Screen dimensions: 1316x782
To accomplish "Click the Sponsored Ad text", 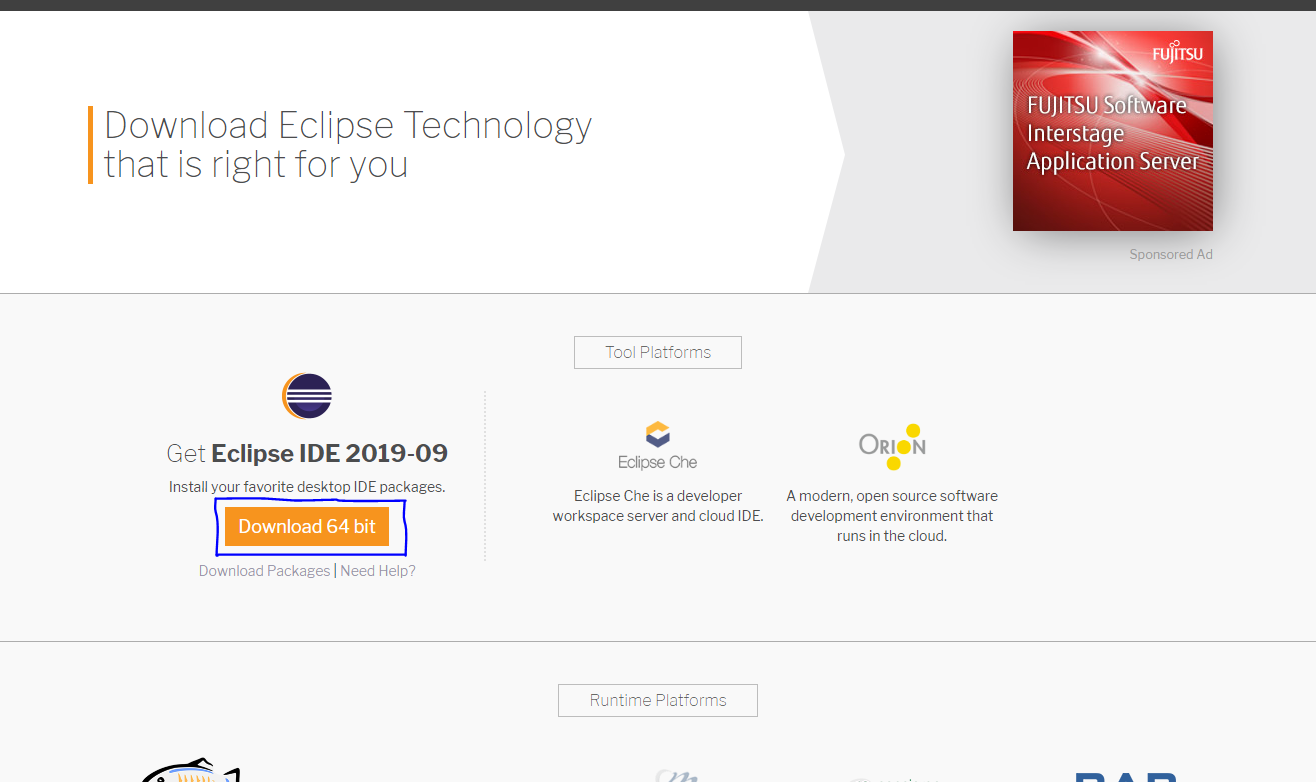I will click(x=1171, y=254).
